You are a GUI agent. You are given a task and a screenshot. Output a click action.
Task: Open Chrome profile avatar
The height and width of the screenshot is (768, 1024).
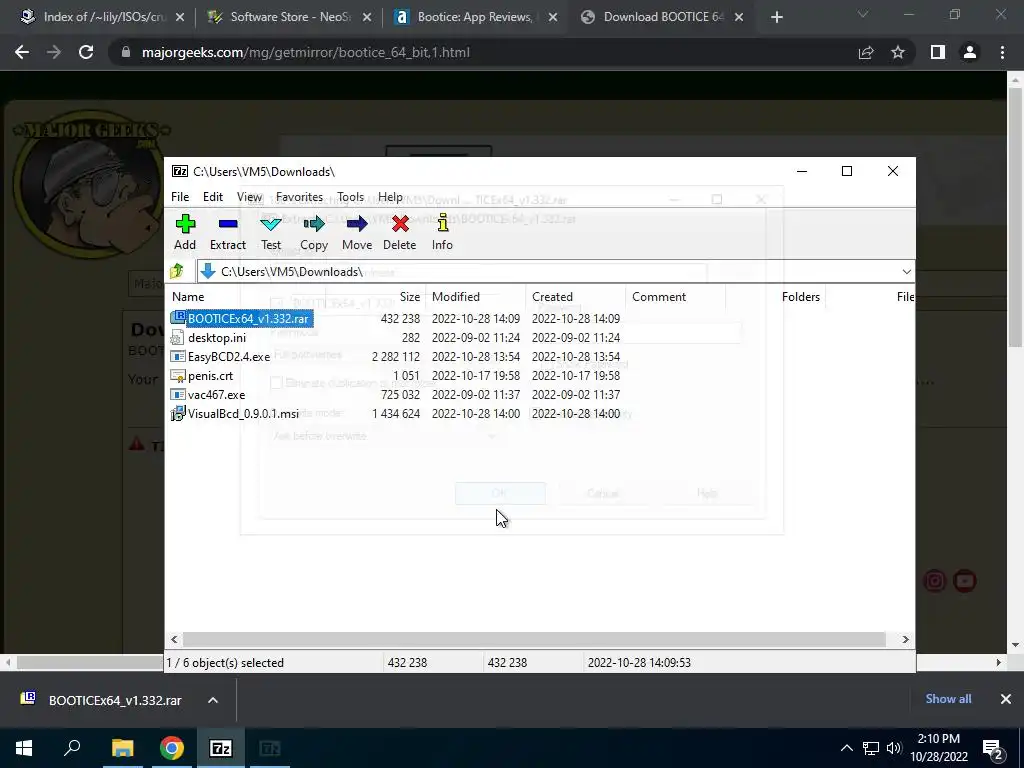(x=970, y=52)
